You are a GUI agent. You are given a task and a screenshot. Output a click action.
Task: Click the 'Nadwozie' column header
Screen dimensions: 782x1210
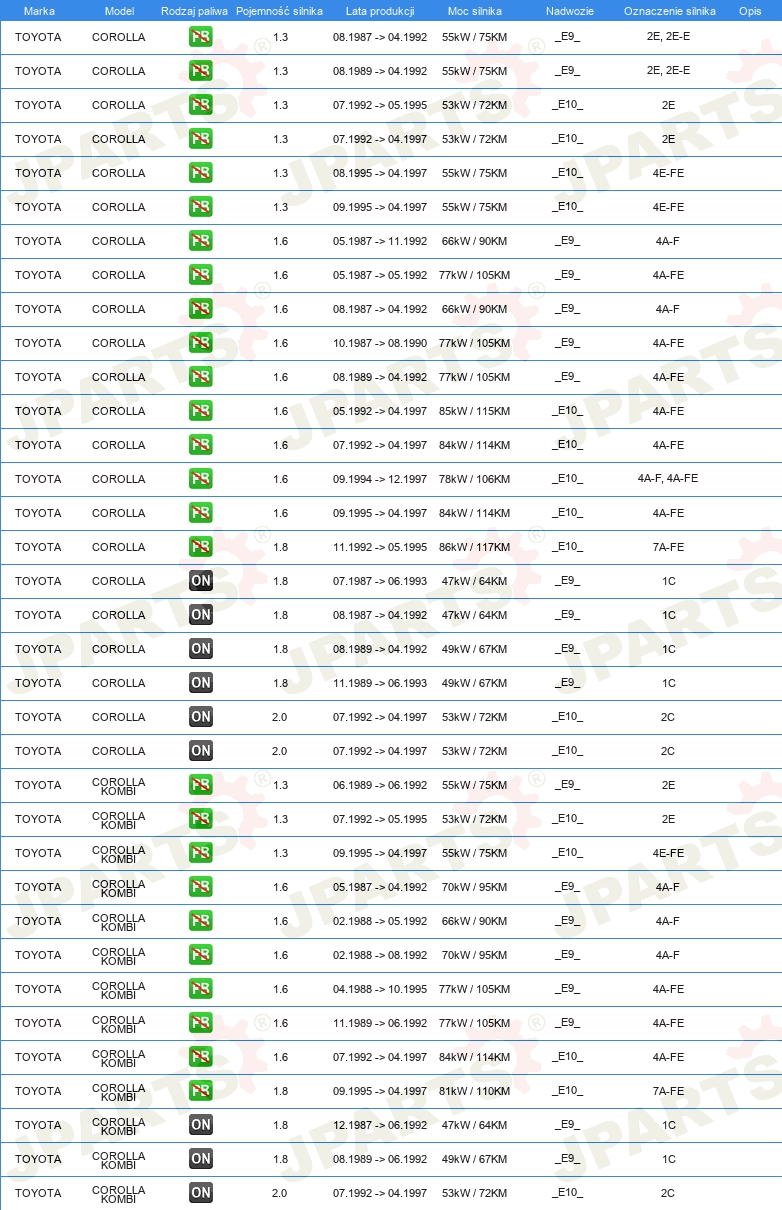pos(569,11)
